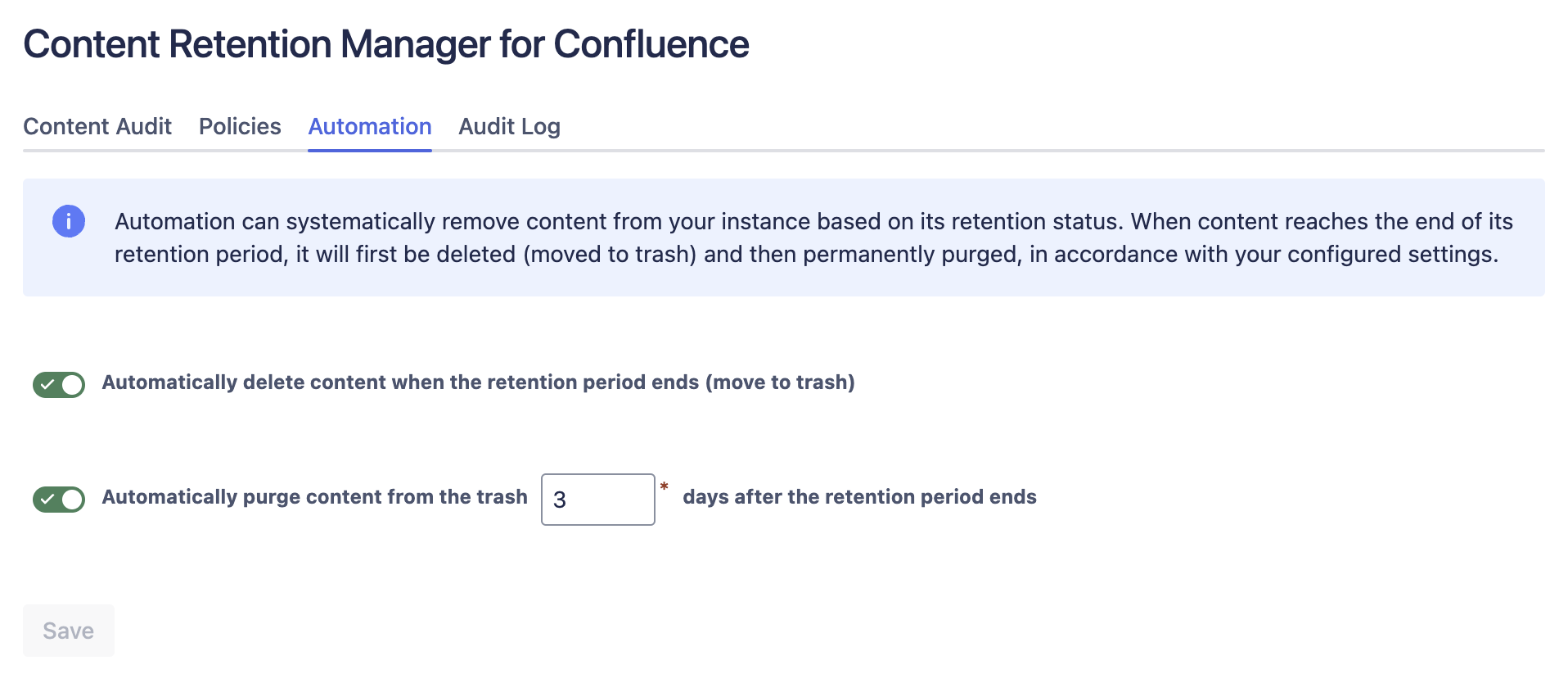1568x683 pixels.
Task: Click the white knob of the auto-delete switch
Action: click(72, 384)
